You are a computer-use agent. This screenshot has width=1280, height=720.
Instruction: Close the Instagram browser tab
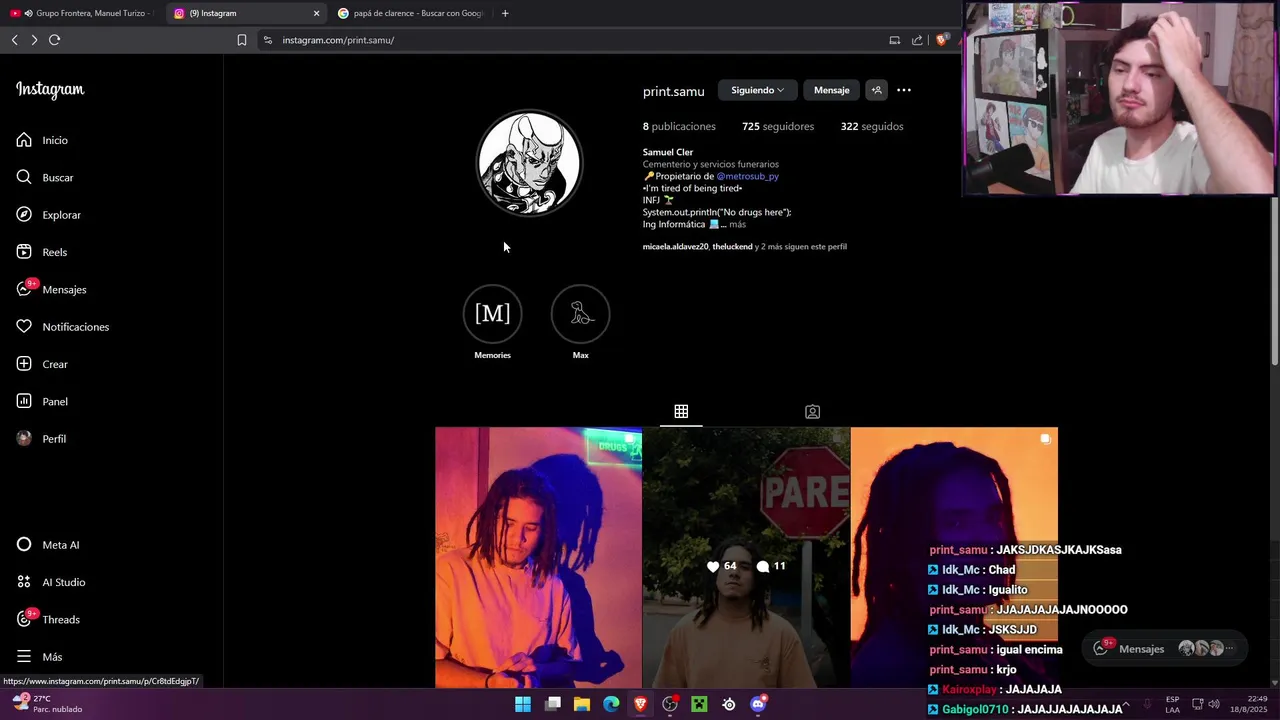coord(317,13)
